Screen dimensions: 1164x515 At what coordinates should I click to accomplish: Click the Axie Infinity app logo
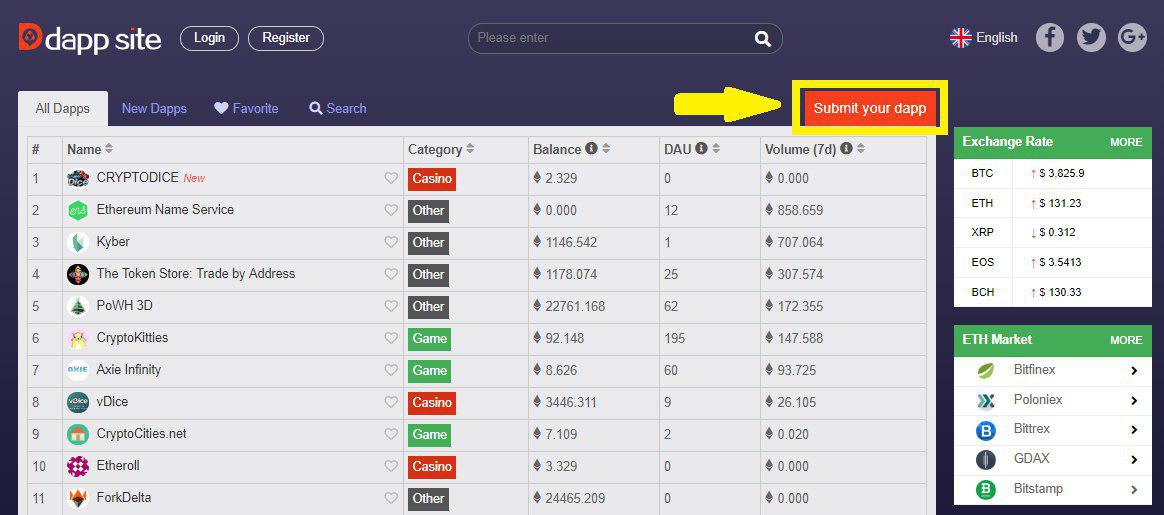[78, 370]
